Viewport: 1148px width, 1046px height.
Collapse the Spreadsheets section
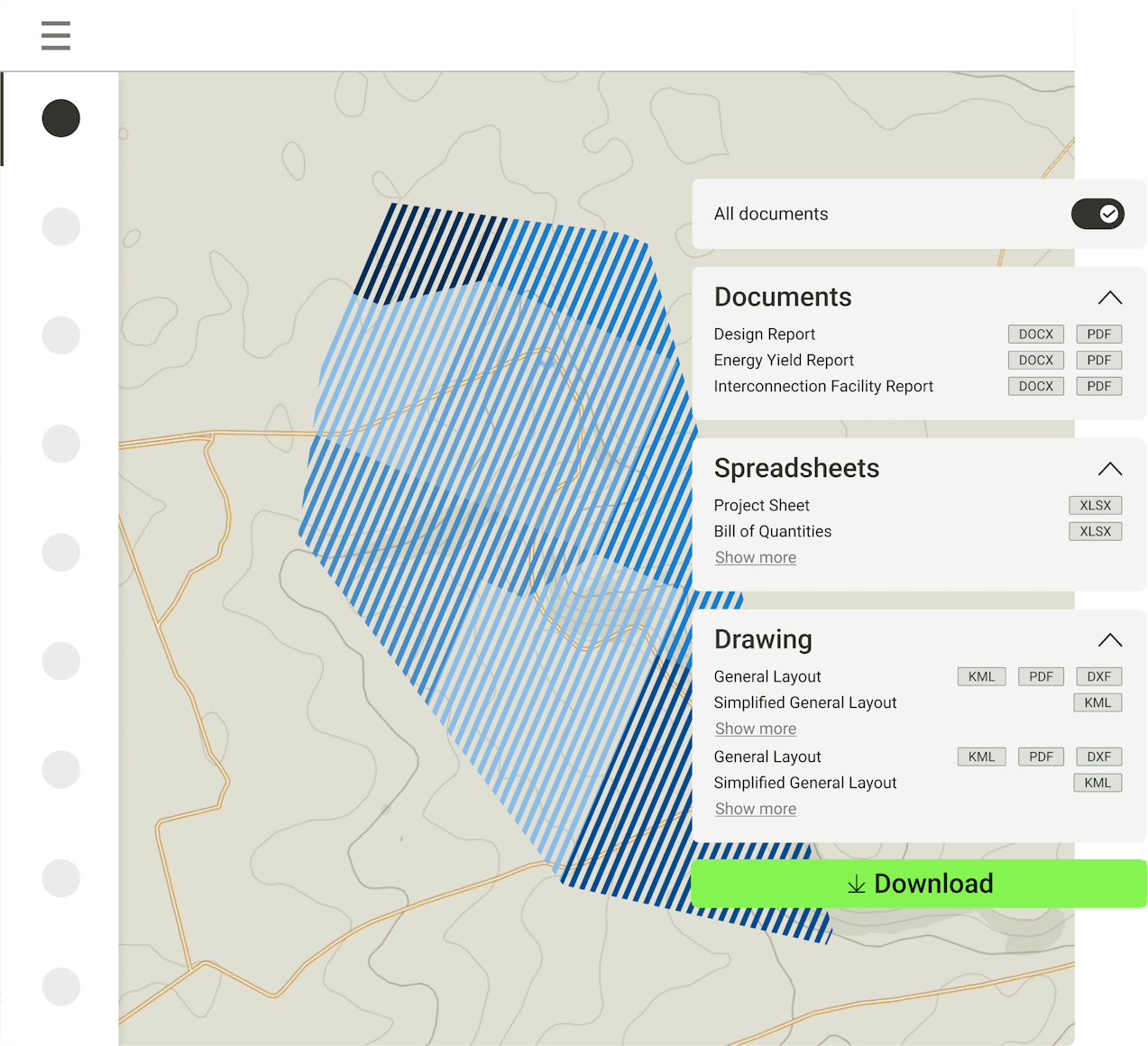click(1109, 469)
